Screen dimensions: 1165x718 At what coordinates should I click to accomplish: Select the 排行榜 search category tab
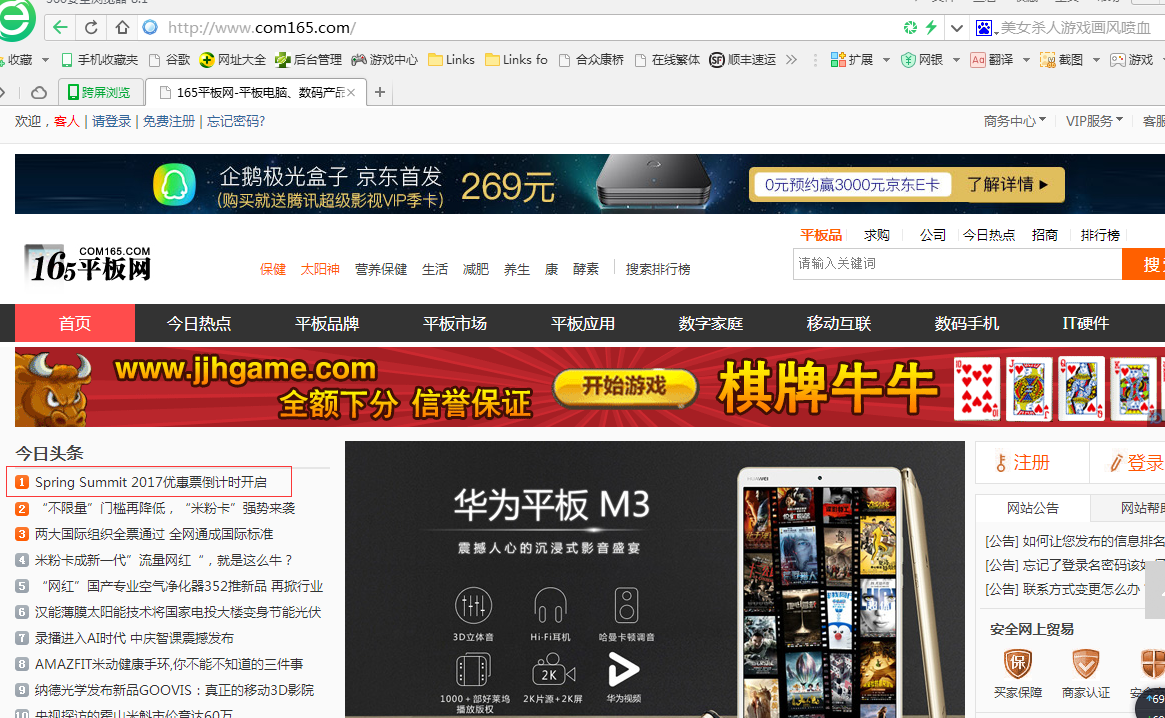[x=1100, y=235]
